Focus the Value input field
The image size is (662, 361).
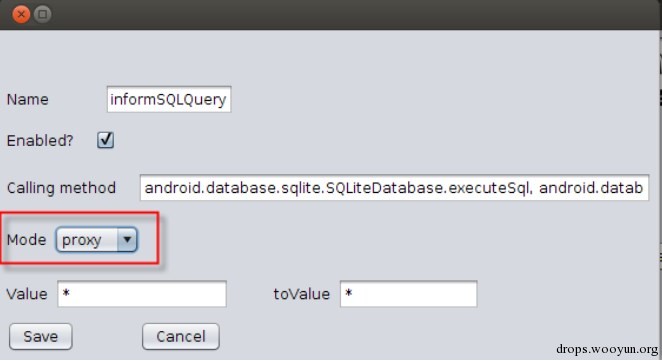(142, 294)
